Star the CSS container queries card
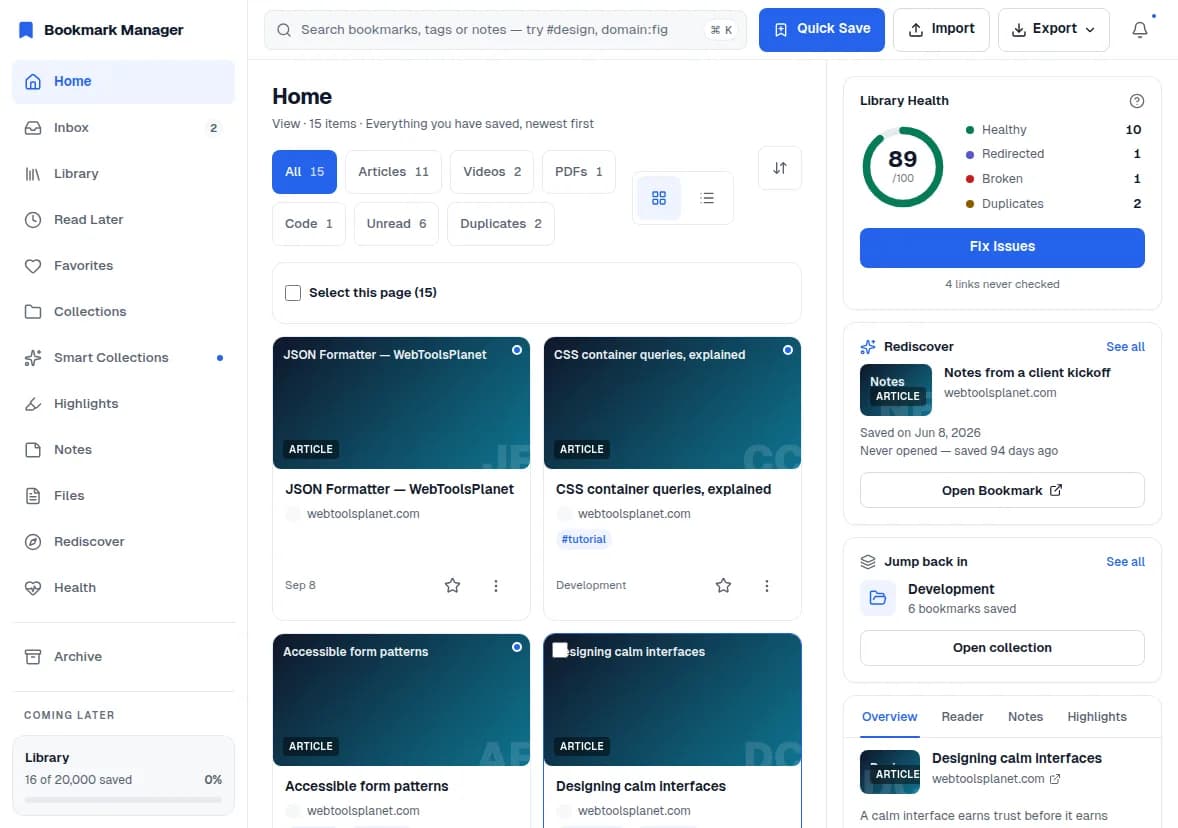The image size is (1178, 828). [x=723, y=585]
